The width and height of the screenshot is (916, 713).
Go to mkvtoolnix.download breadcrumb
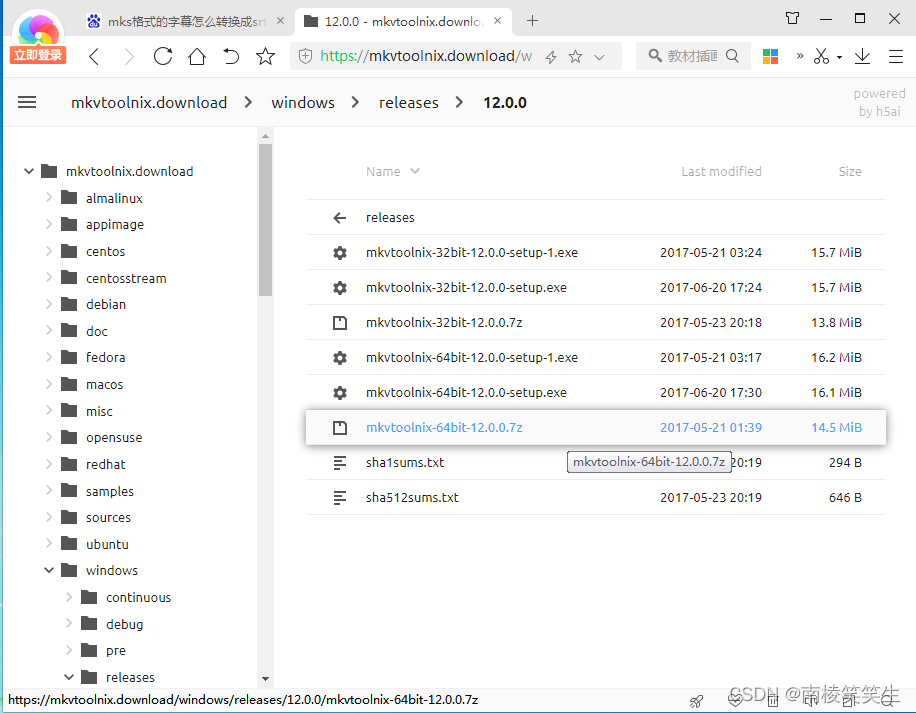149,103
